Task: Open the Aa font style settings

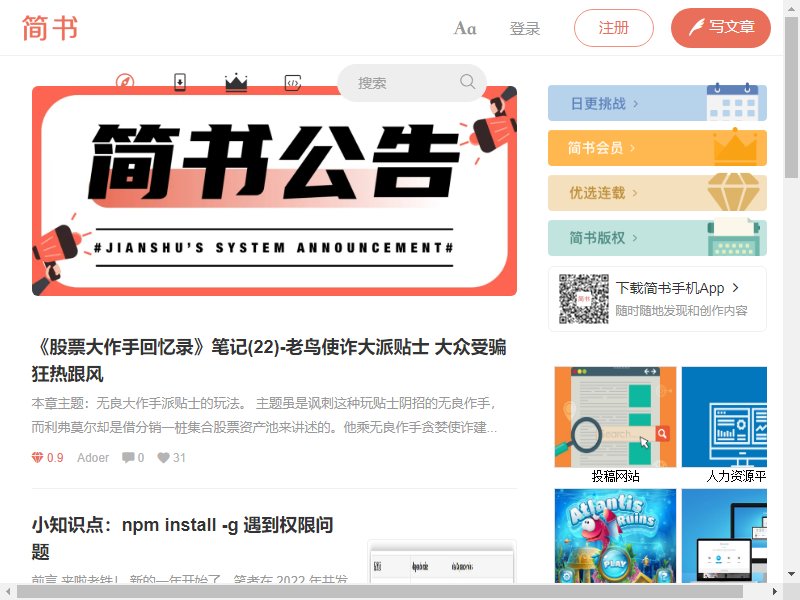Action: [465, 28]
